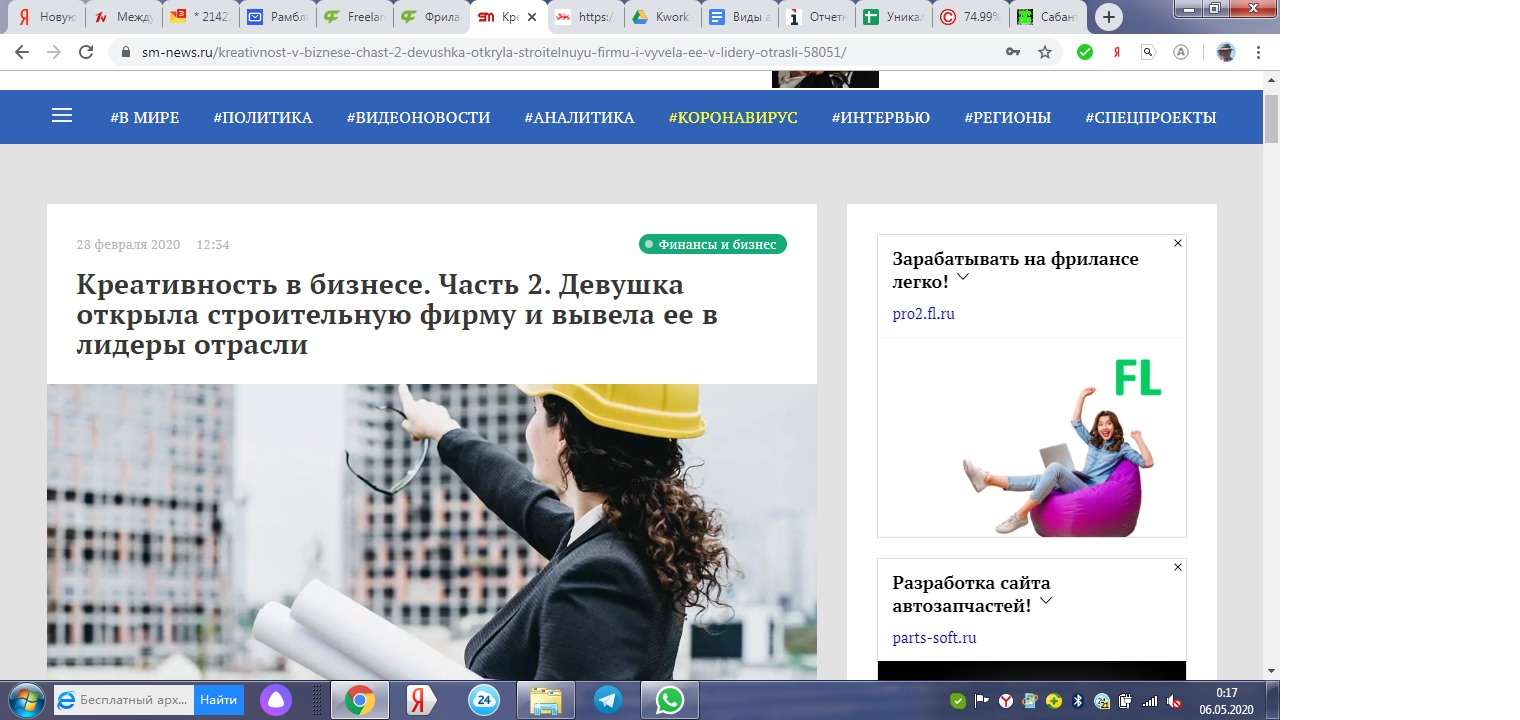
Task: Open File Explorer from the taskbar
Action: [x=546, y=700]
